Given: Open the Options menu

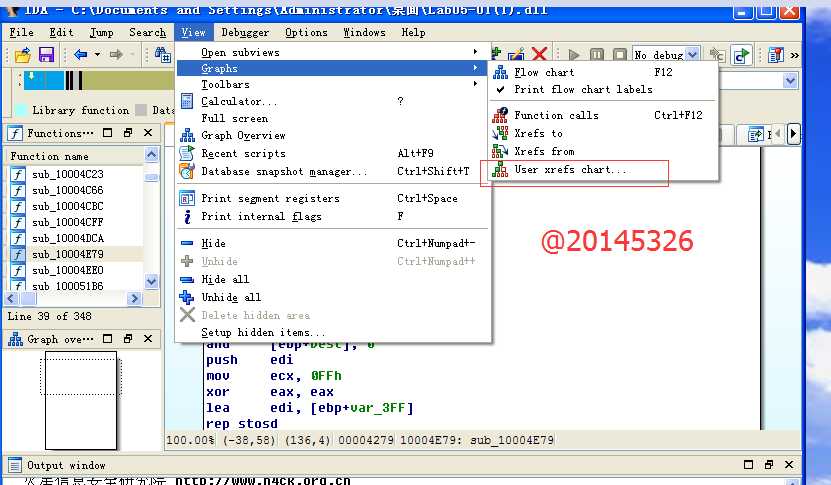Looking at the screenshot, I should pyautogui.click(x=306, y=32).
